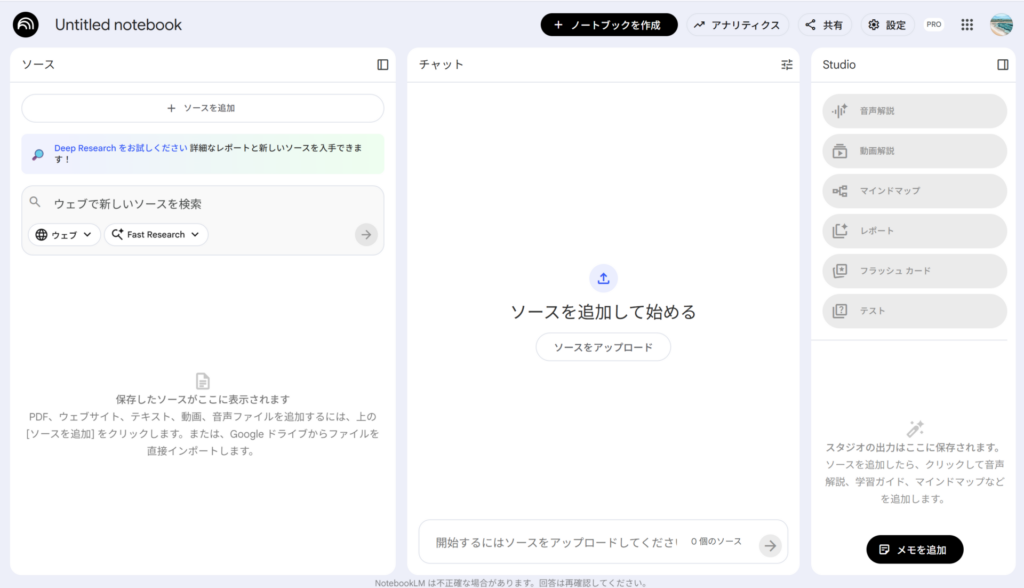The width and height of the screenshot is (1024, 588).
Task: Click the NotebookLM logo icon
Action: point(26,25)
